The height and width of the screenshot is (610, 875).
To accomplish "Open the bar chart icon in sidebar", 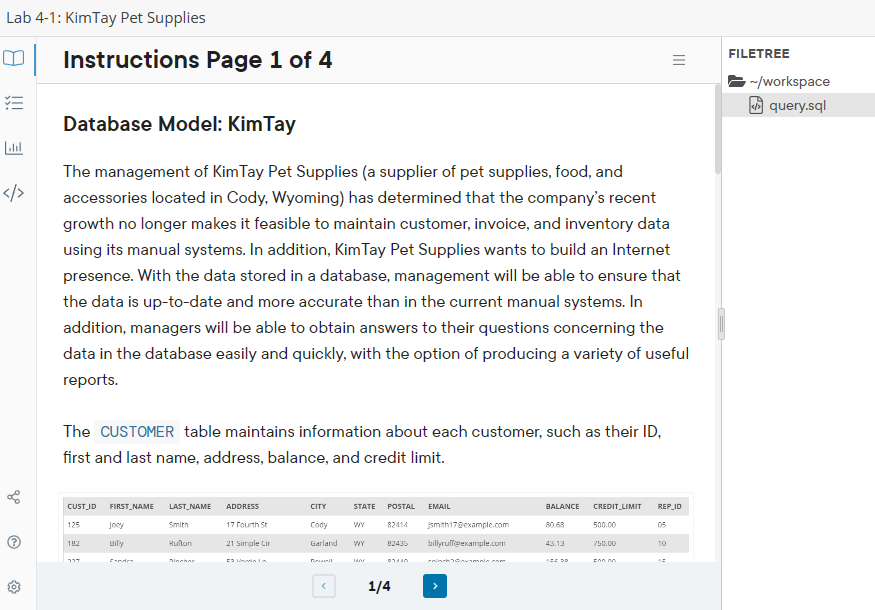I will [14, 148].
